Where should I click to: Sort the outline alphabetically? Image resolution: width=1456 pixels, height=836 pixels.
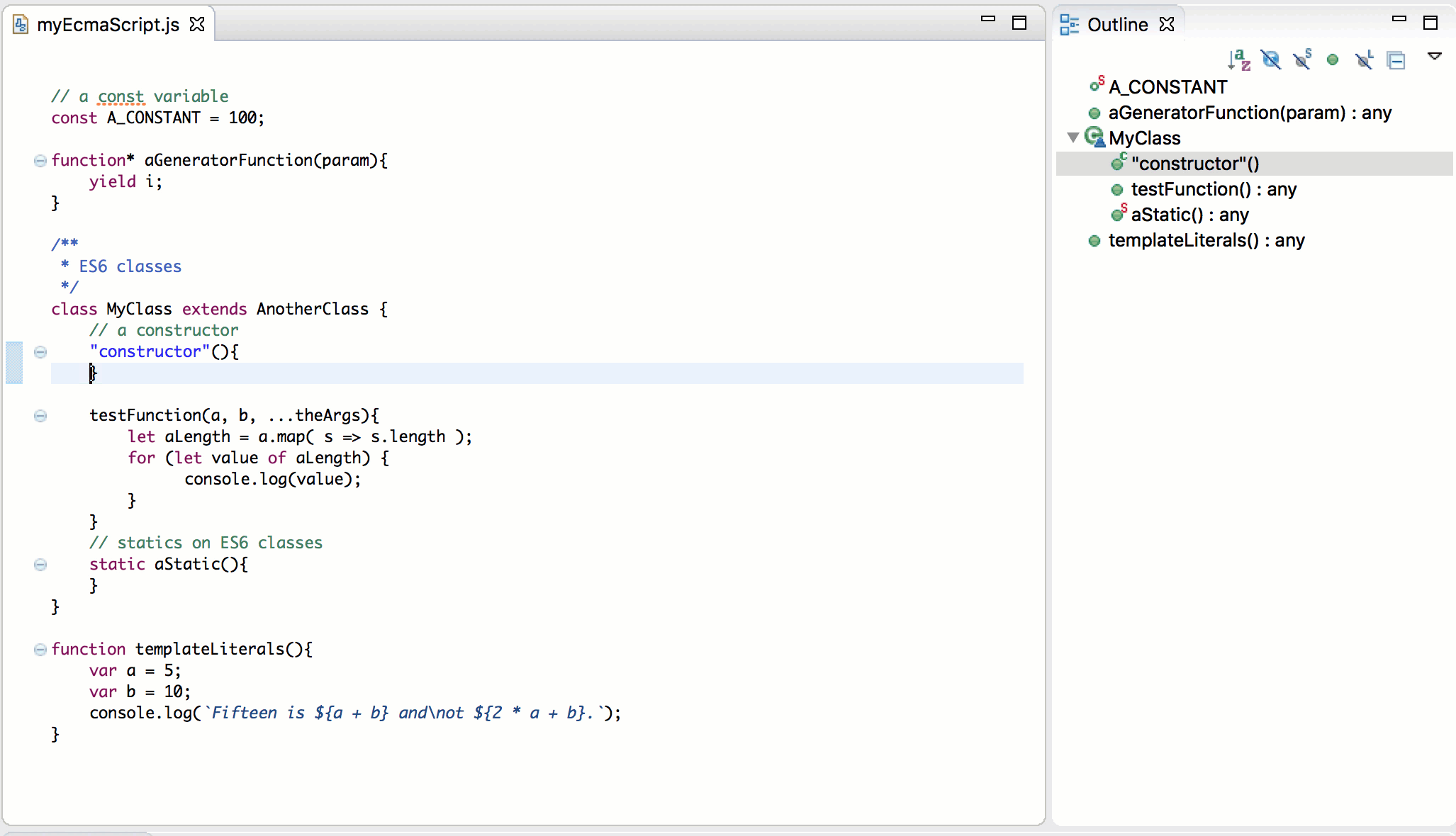(x=1239, y=60)
